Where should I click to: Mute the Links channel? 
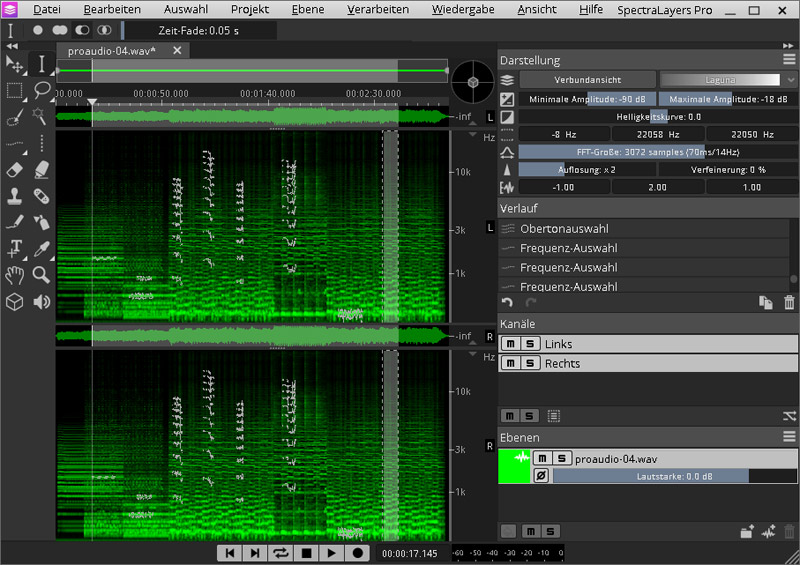(x=509, y=344)
